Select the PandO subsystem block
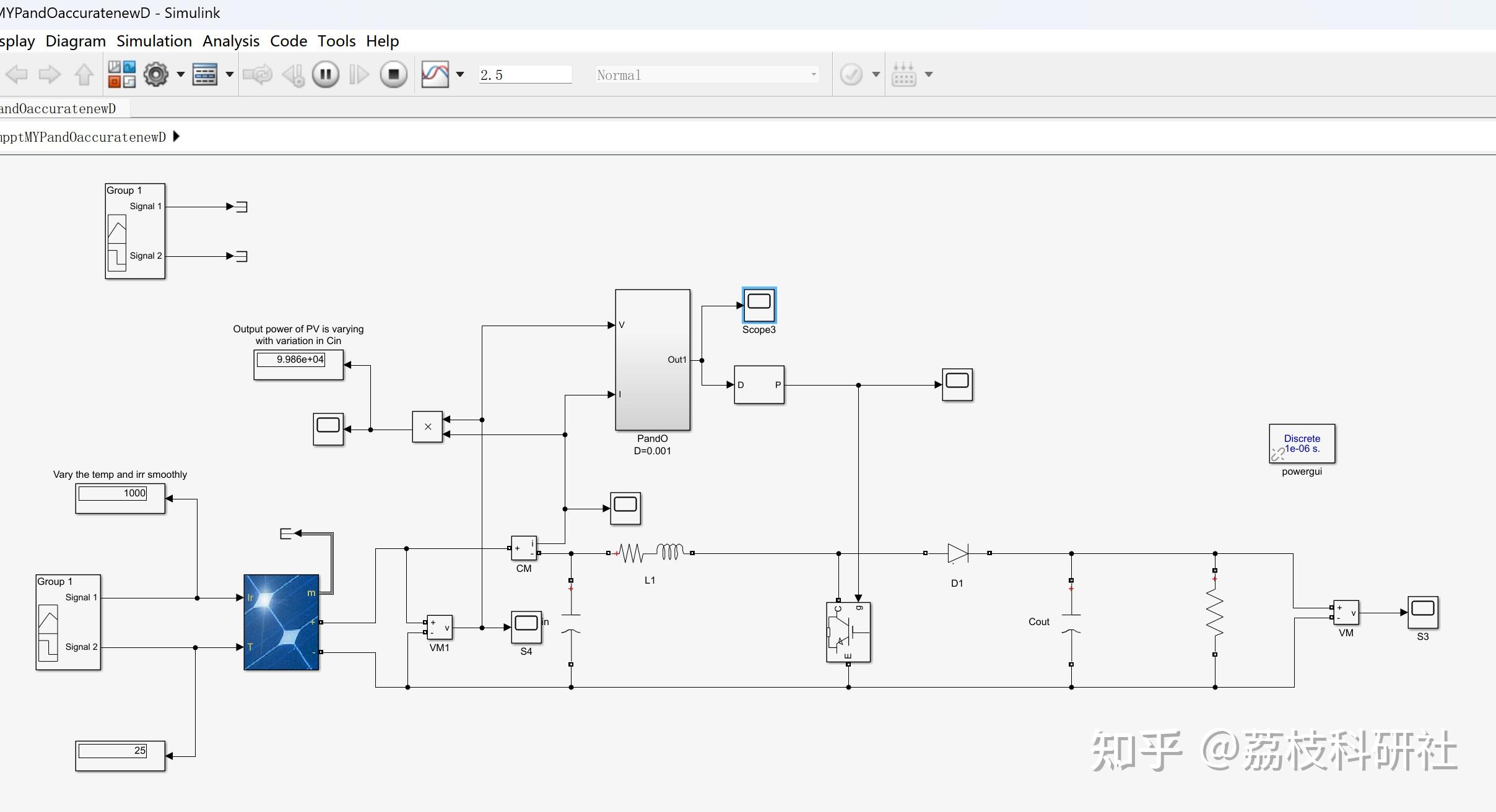The height and width of the screenshot is (812, 1496). [652, 360]
